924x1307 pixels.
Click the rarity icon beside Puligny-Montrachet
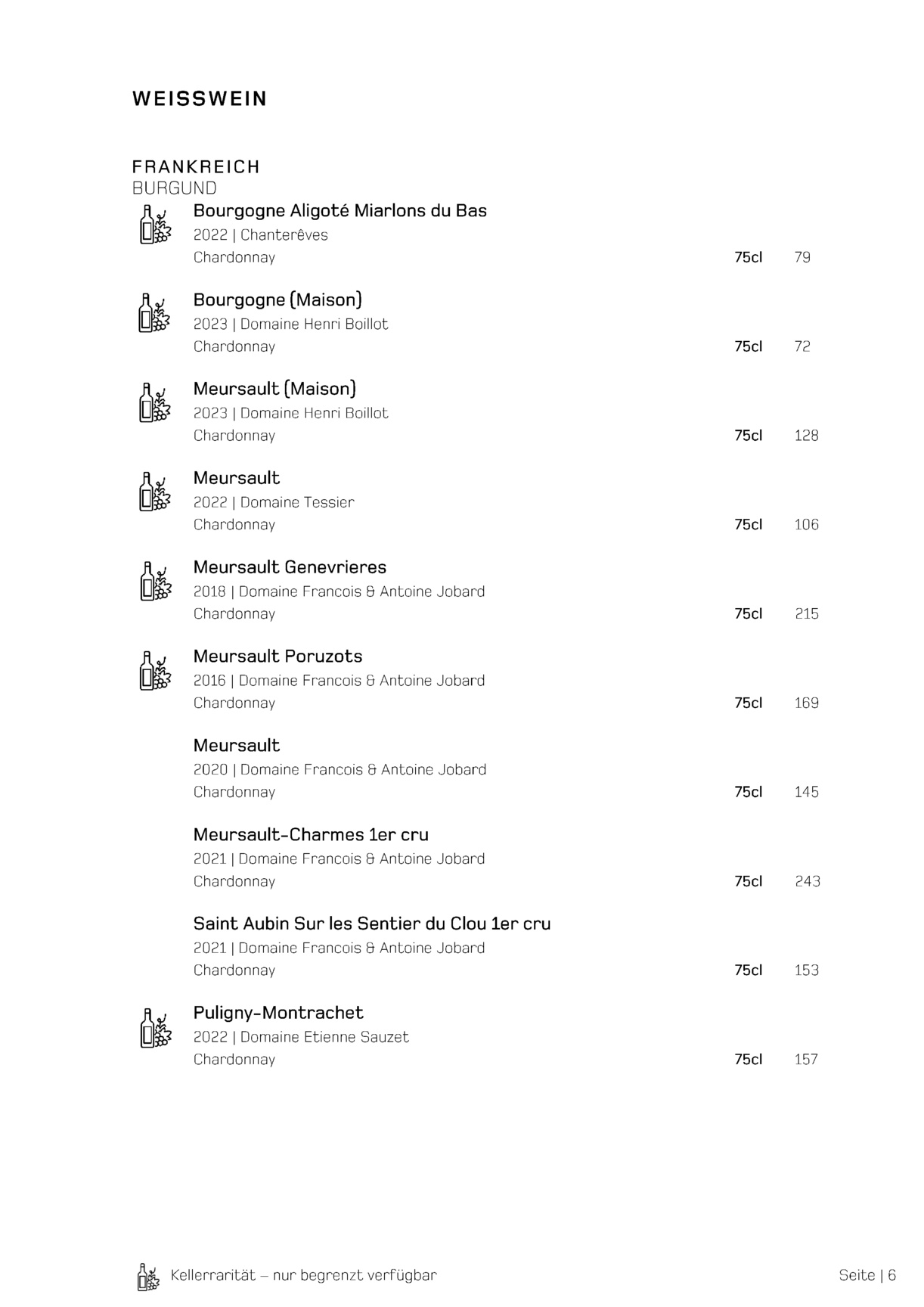click(155, 1028)
